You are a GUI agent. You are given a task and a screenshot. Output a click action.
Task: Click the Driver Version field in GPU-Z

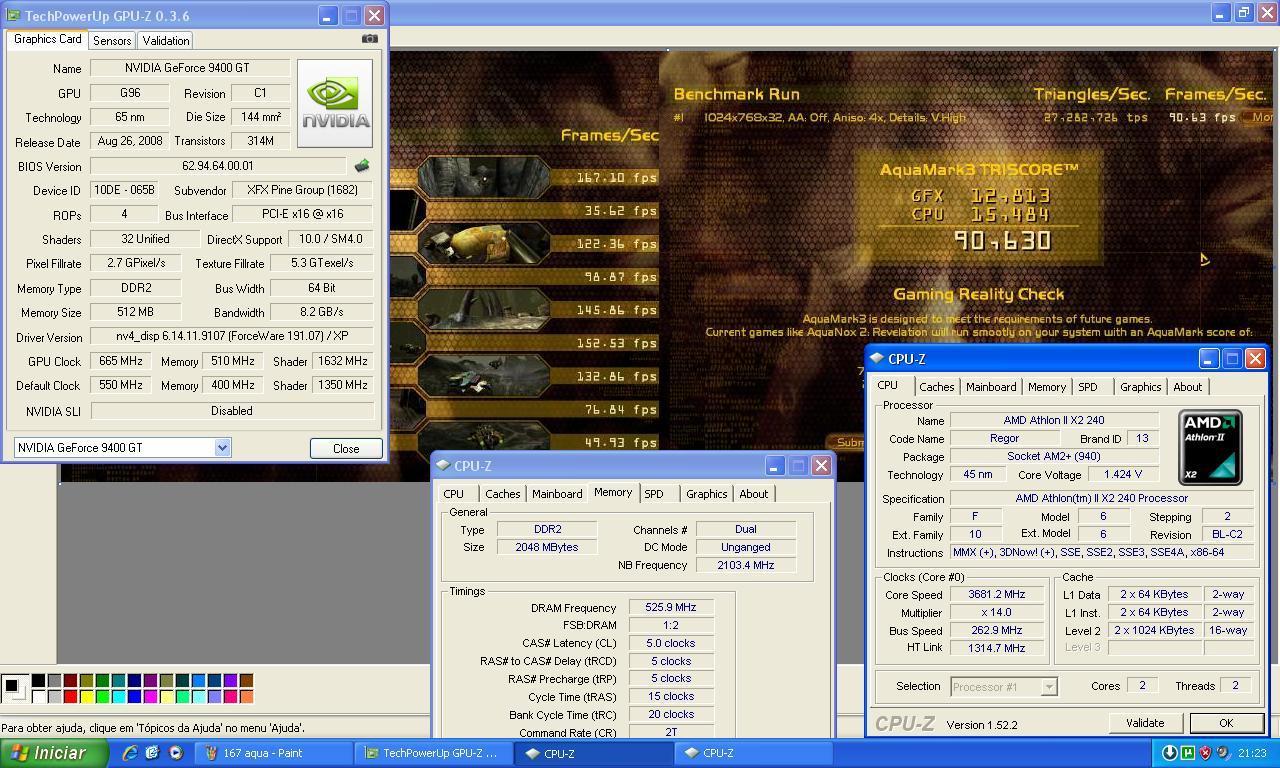232,337
